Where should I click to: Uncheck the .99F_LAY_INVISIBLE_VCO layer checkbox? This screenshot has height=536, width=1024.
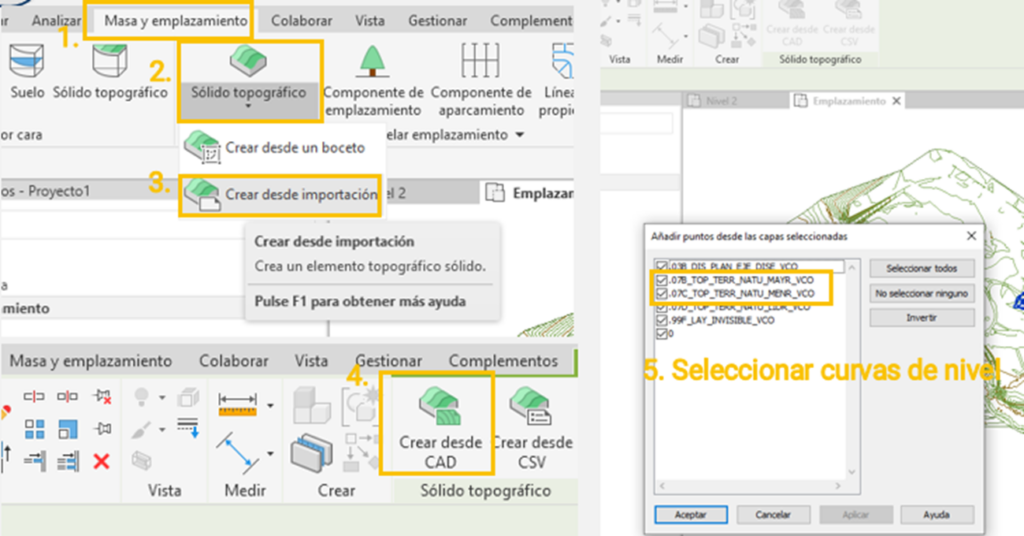pos(662,321)
